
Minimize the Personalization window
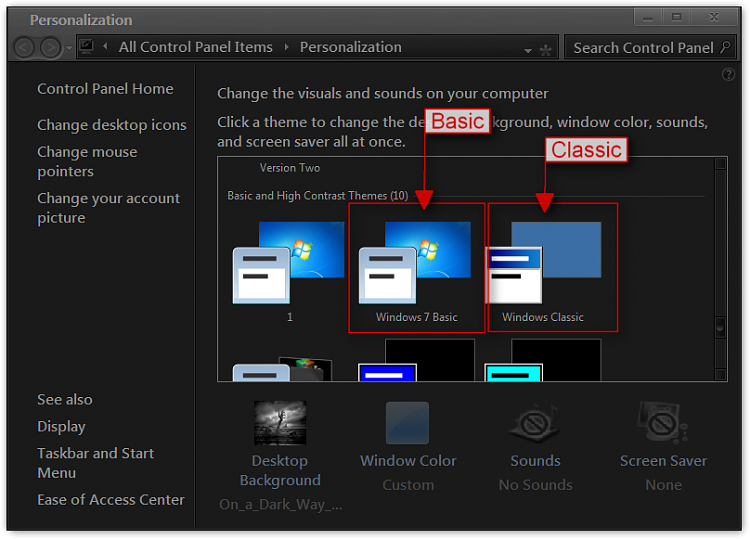pyautogui.click(x=648, y=17)
